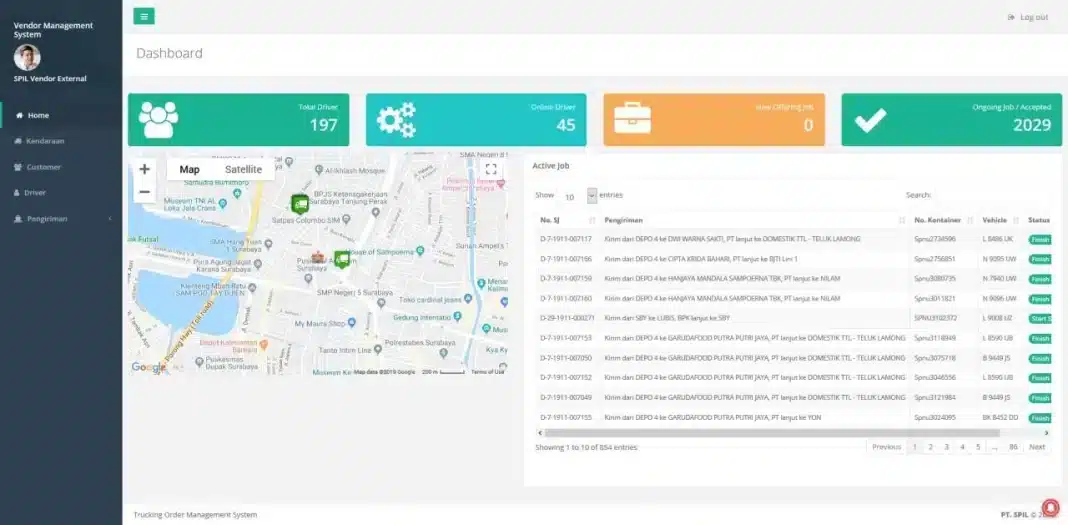This screenshot has height=525, width=1068.
Task: Switch map to Map view
Action: tap(189, 170)
